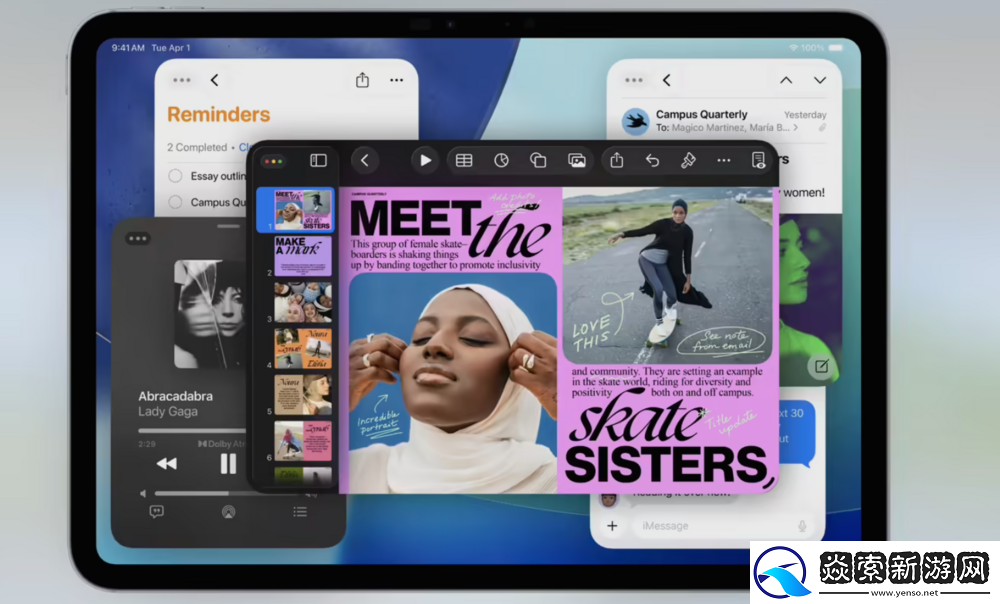Tap the down chevron to view next email

coord(818,80)
